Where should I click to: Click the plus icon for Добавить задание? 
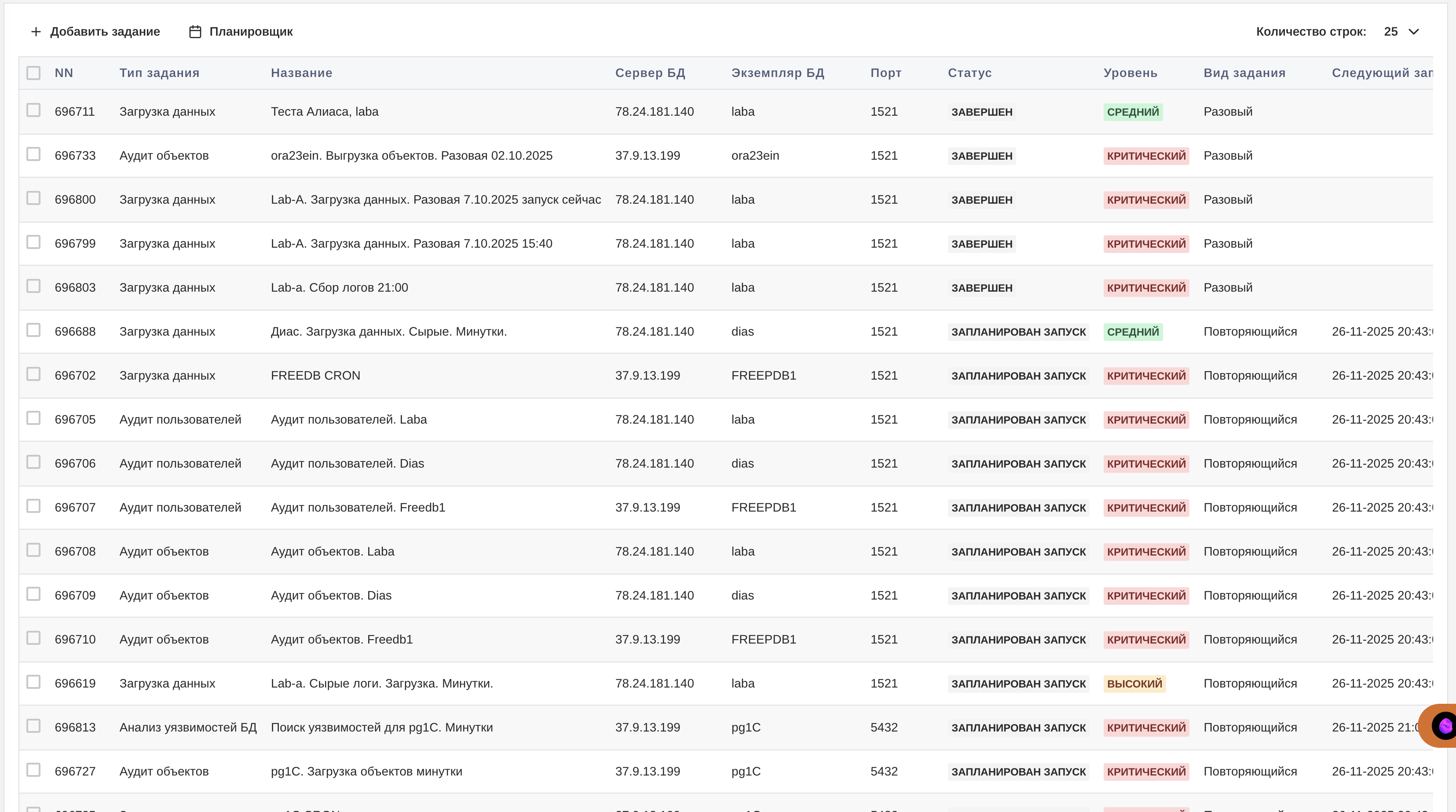36,32
